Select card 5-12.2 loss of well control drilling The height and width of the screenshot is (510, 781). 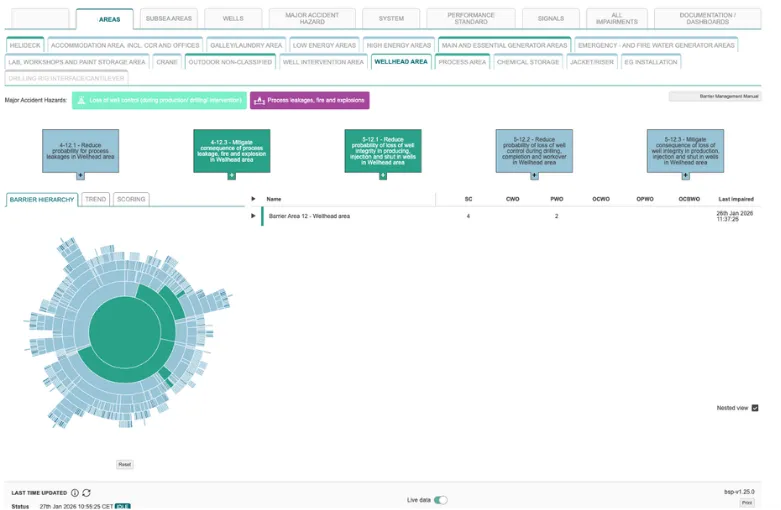click(x=534, y=151)
